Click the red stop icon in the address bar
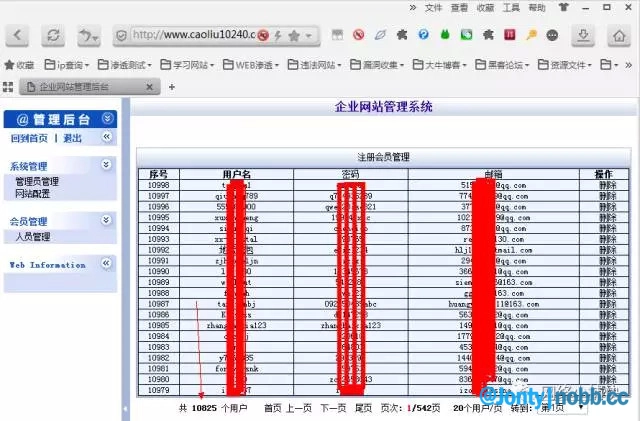 click(x=263, y=35)
